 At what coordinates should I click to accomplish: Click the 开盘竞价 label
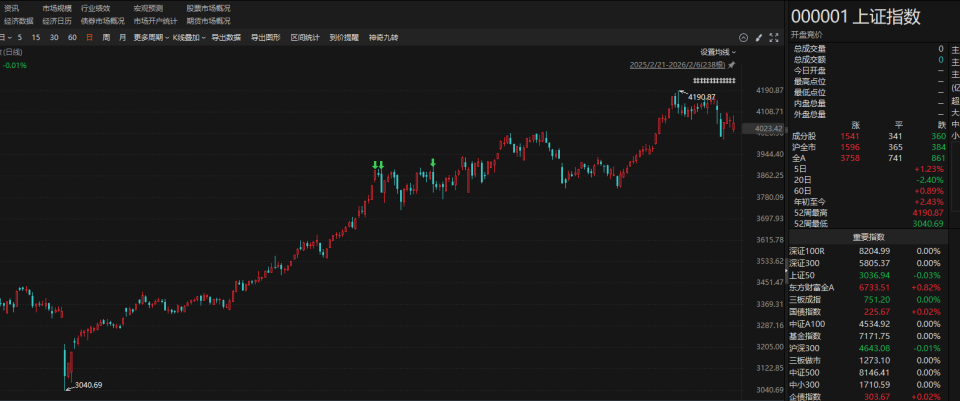806,35
